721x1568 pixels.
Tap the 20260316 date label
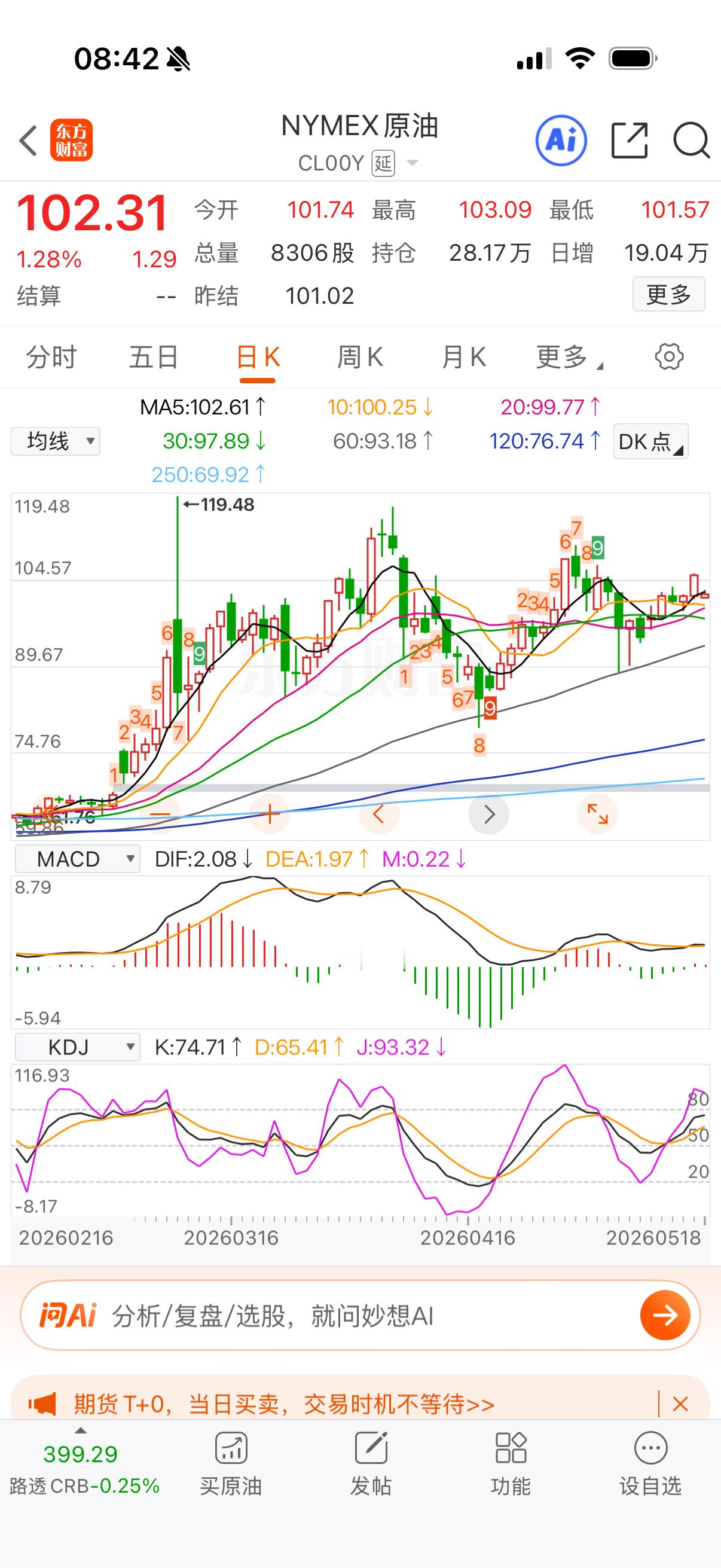(231, 1237)
